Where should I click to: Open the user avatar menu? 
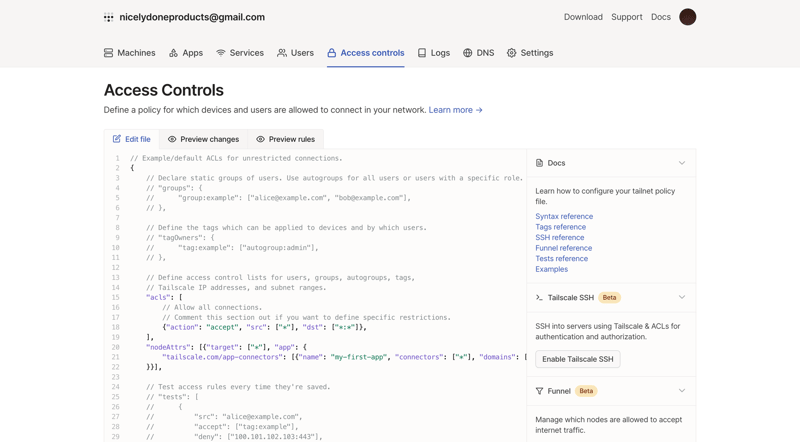687,17
